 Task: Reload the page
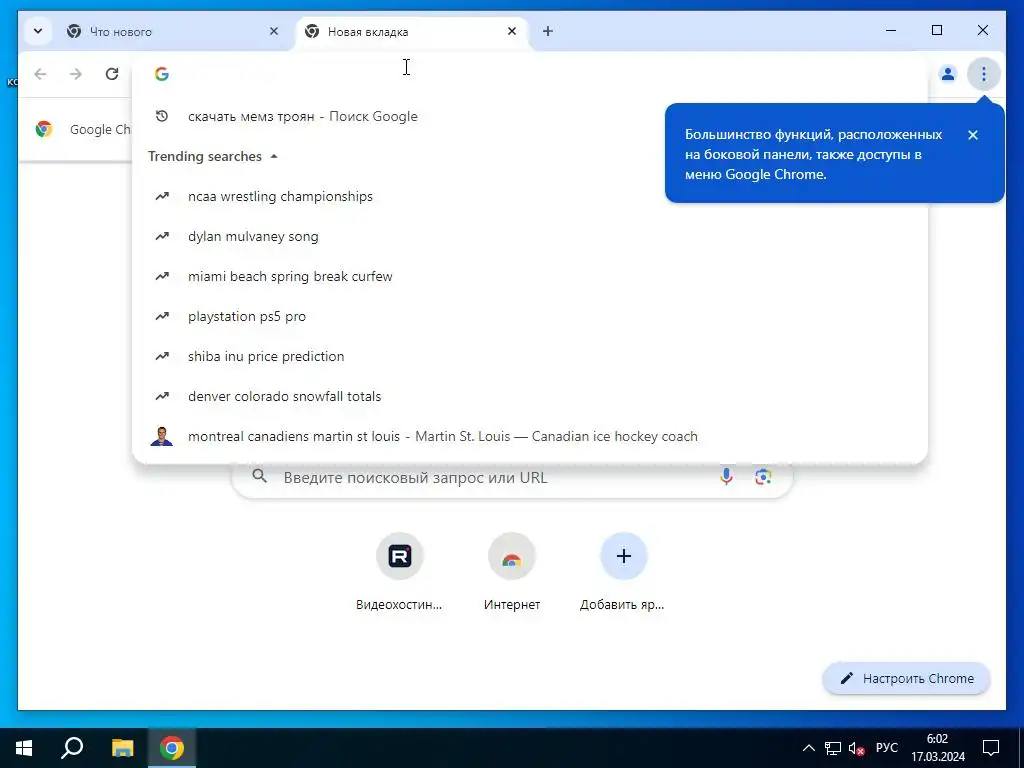tap(112, 74)
